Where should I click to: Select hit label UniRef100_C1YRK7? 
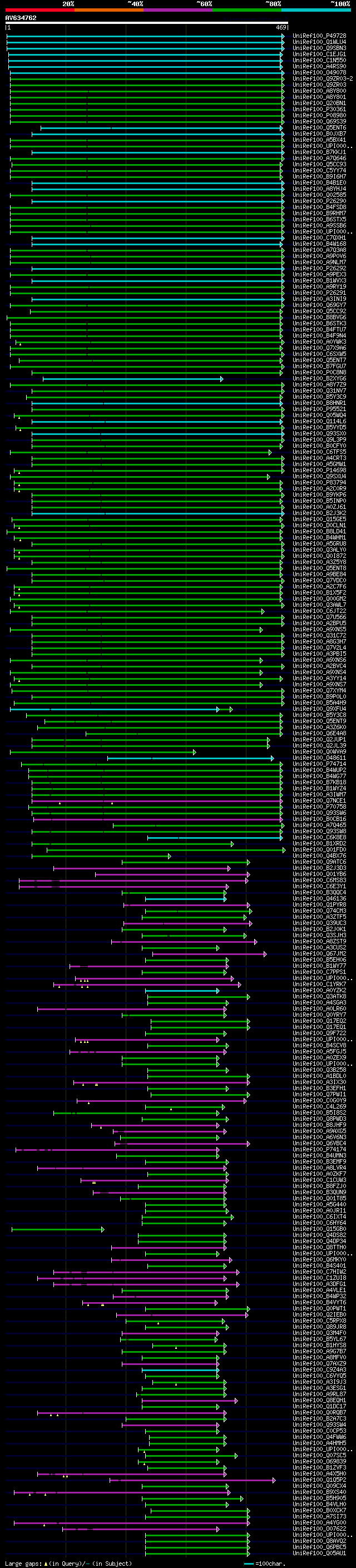coord(319,985)
